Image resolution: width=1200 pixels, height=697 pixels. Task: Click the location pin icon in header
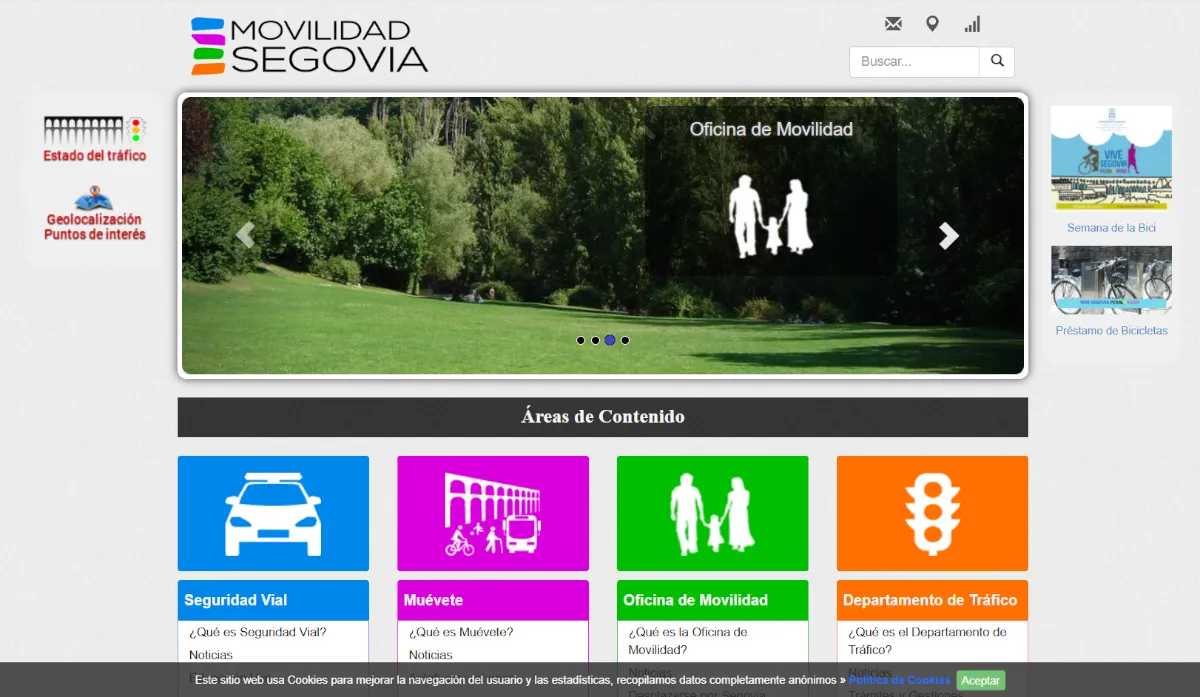pyautogui.click(x=932, y=23)
